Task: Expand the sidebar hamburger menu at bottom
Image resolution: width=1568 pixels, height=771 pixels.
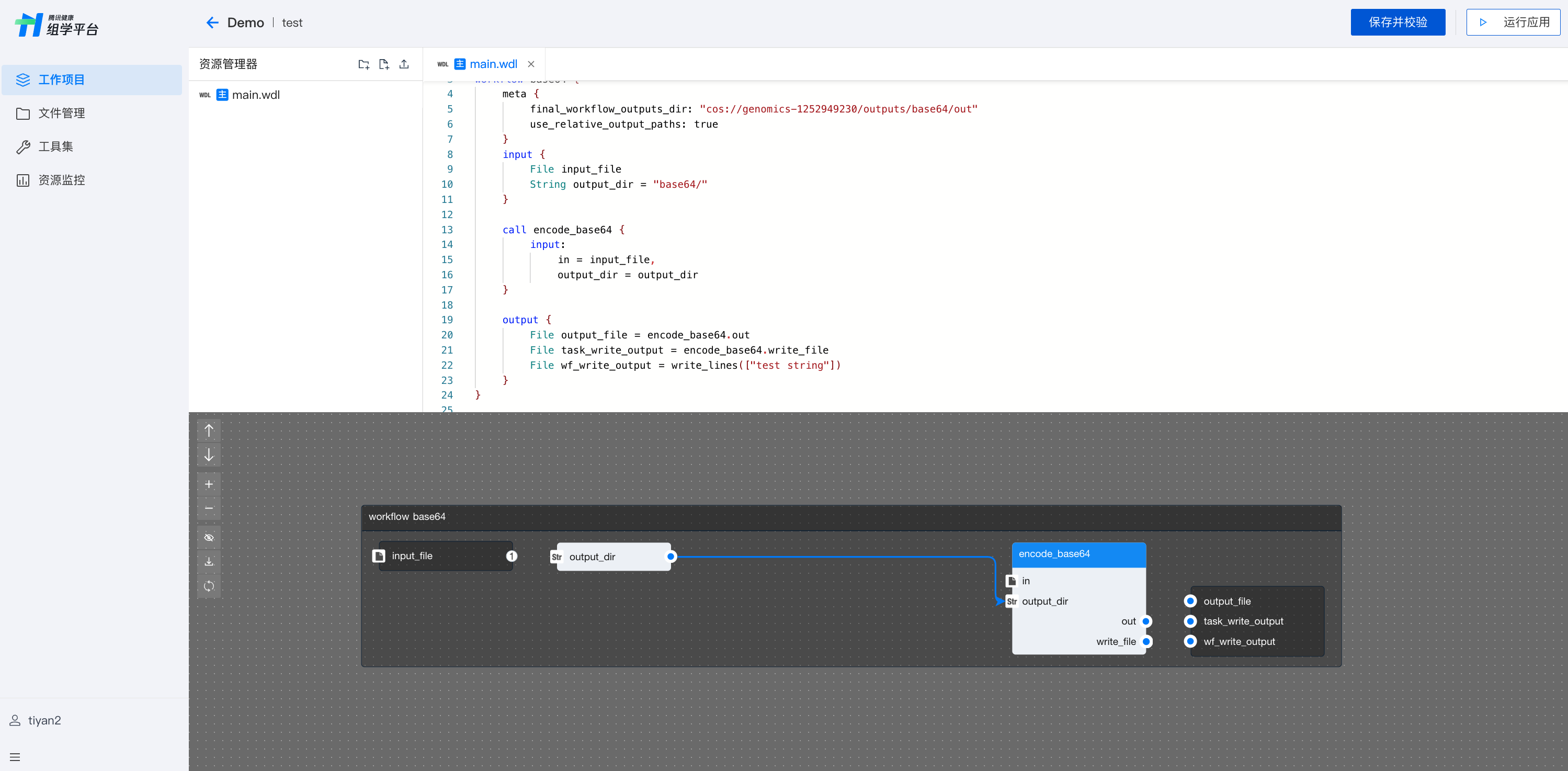Action: [x=15, y=757]
